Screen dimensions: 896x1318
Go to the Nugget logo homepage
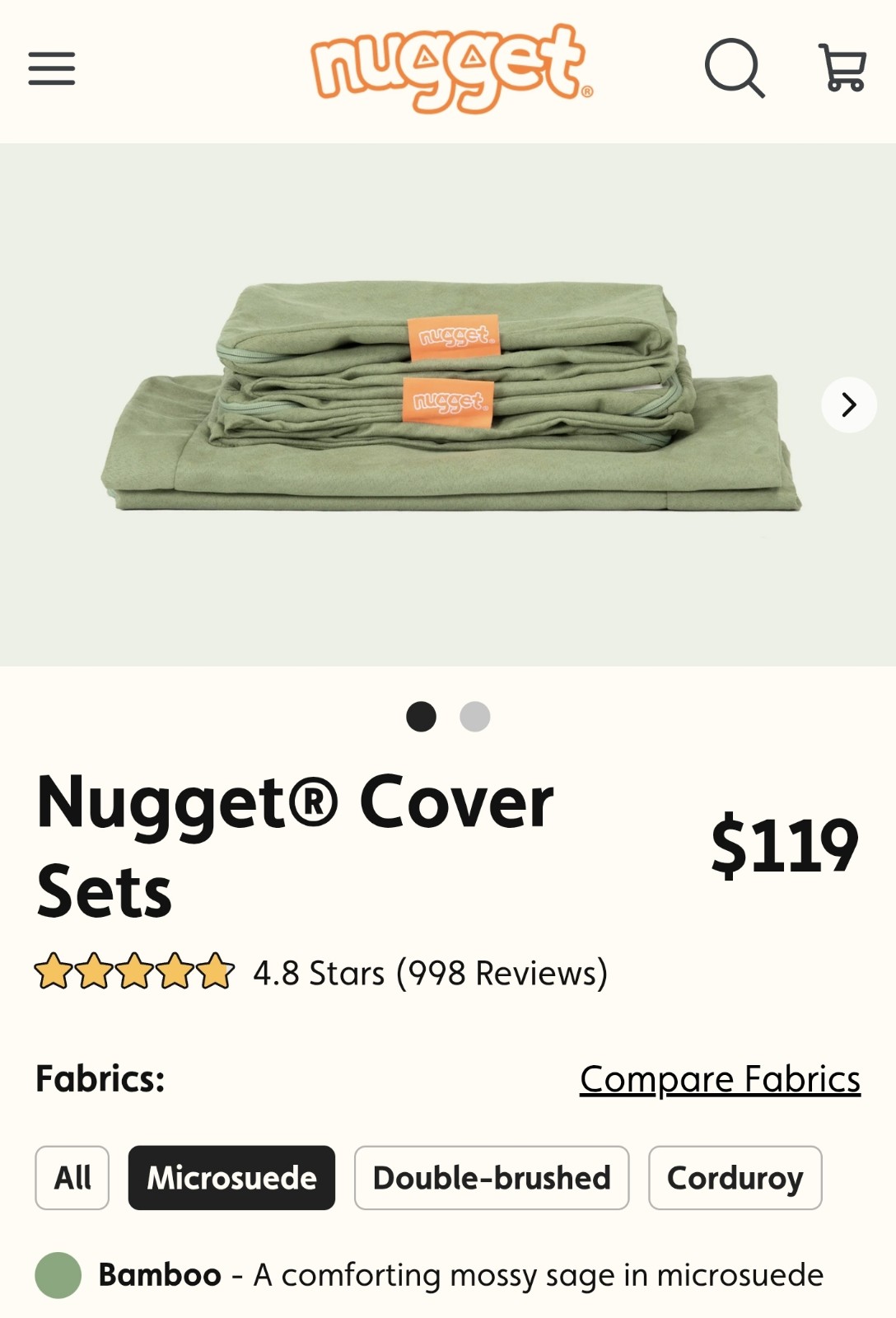point(451,68)
